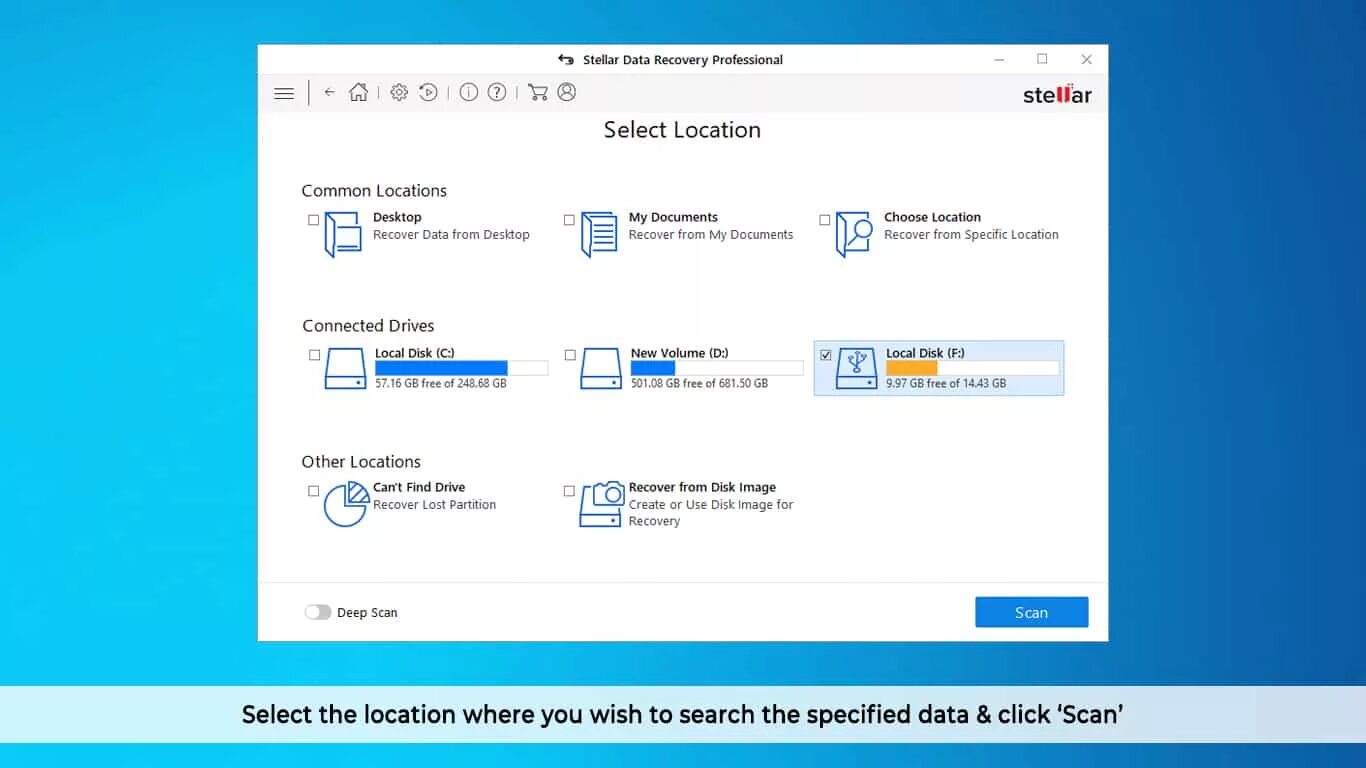Screen dimensions: 1366x768
Task: Click the Scan button
Action: (x=1032, y=612)
